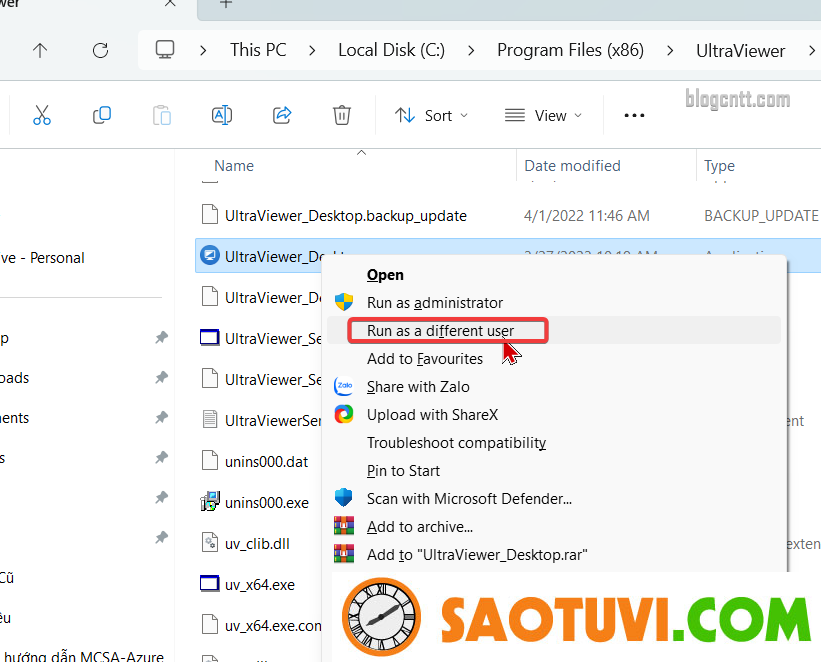
Task: Click the BACKUP_UPDATE type cell
Action: pyautogui.click(x=761, y=216)
